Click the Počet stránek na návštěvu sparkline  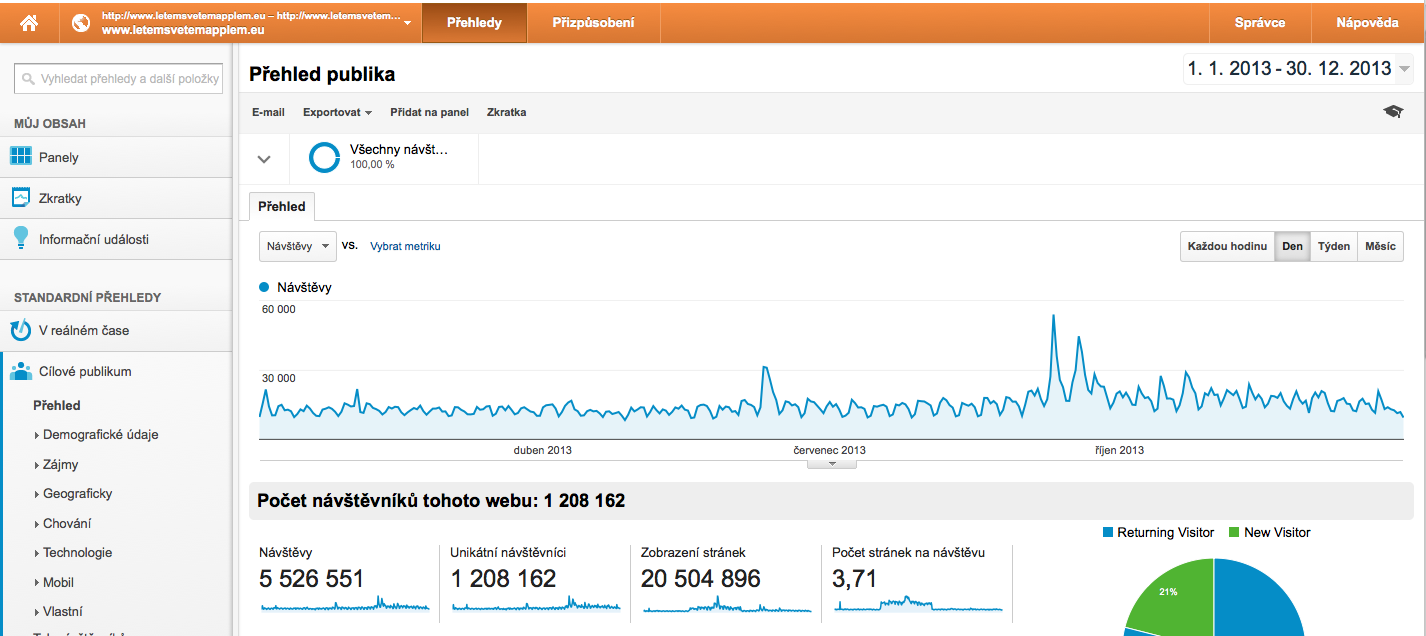[918, 604]
